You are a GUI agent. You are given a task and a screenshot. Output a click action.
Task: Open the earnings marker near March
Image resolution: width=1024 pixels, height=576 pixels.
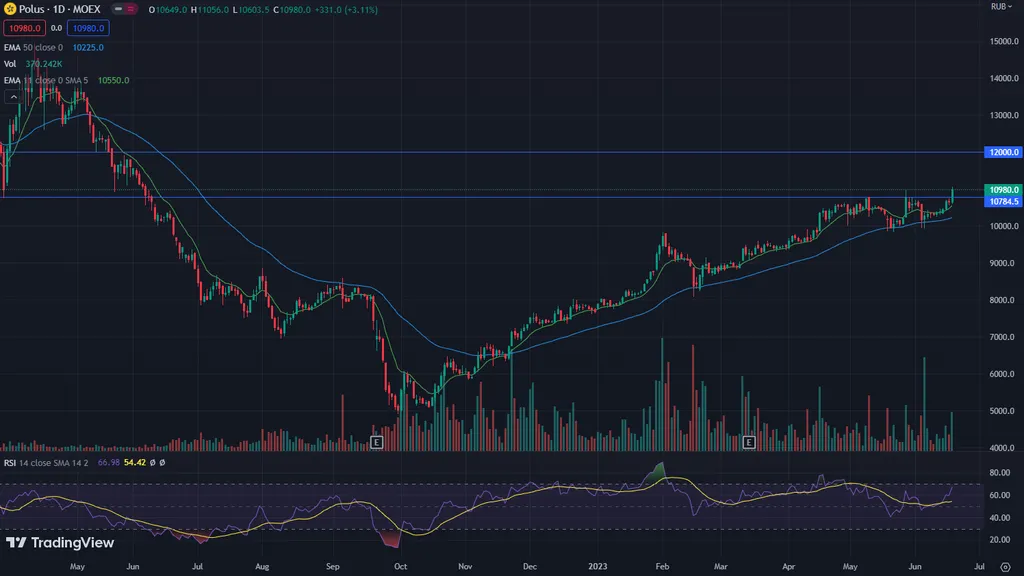coord(748,441)
